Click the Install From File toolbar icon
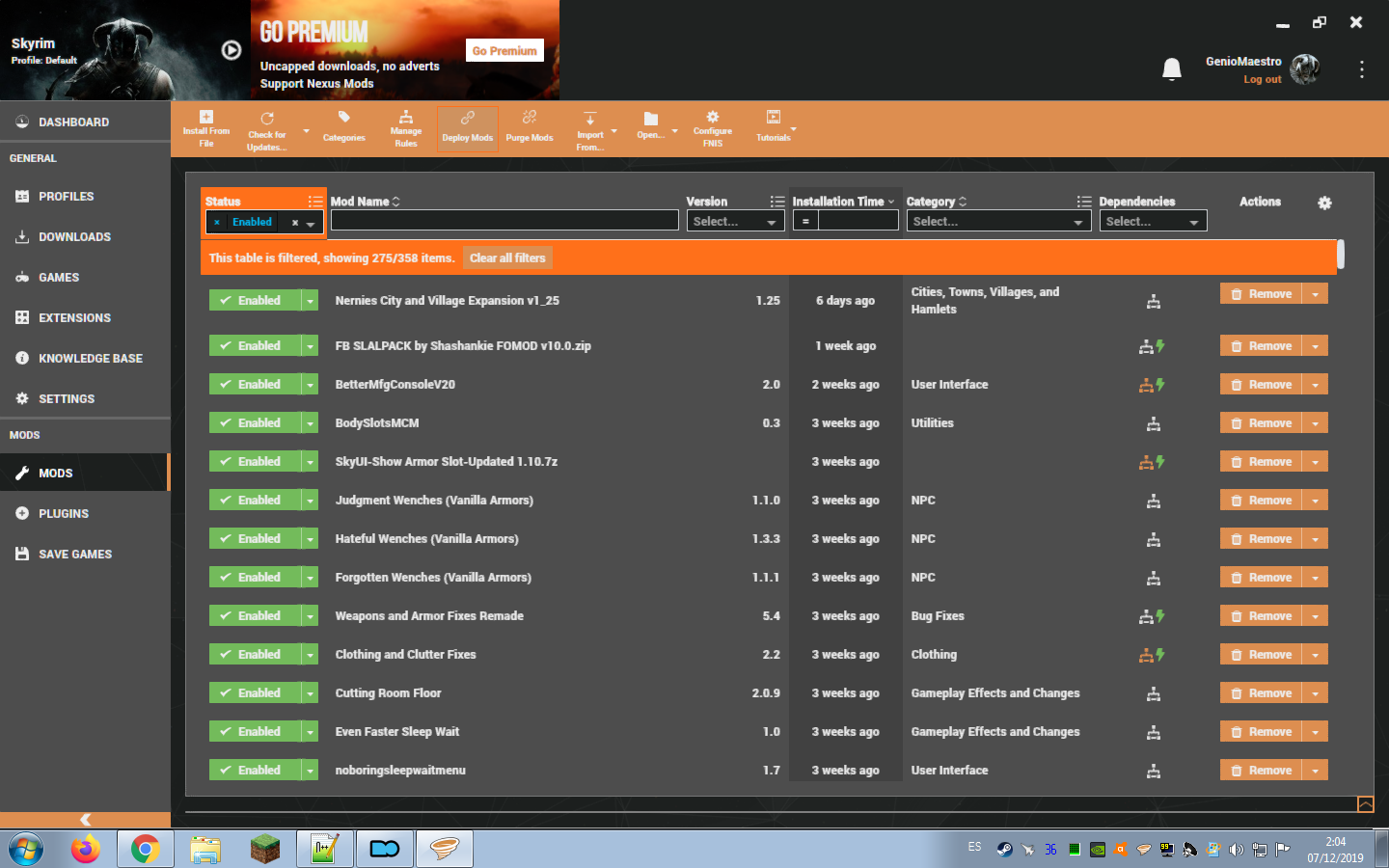This screenshot has height=868, width=1389. tap(206, 117)
